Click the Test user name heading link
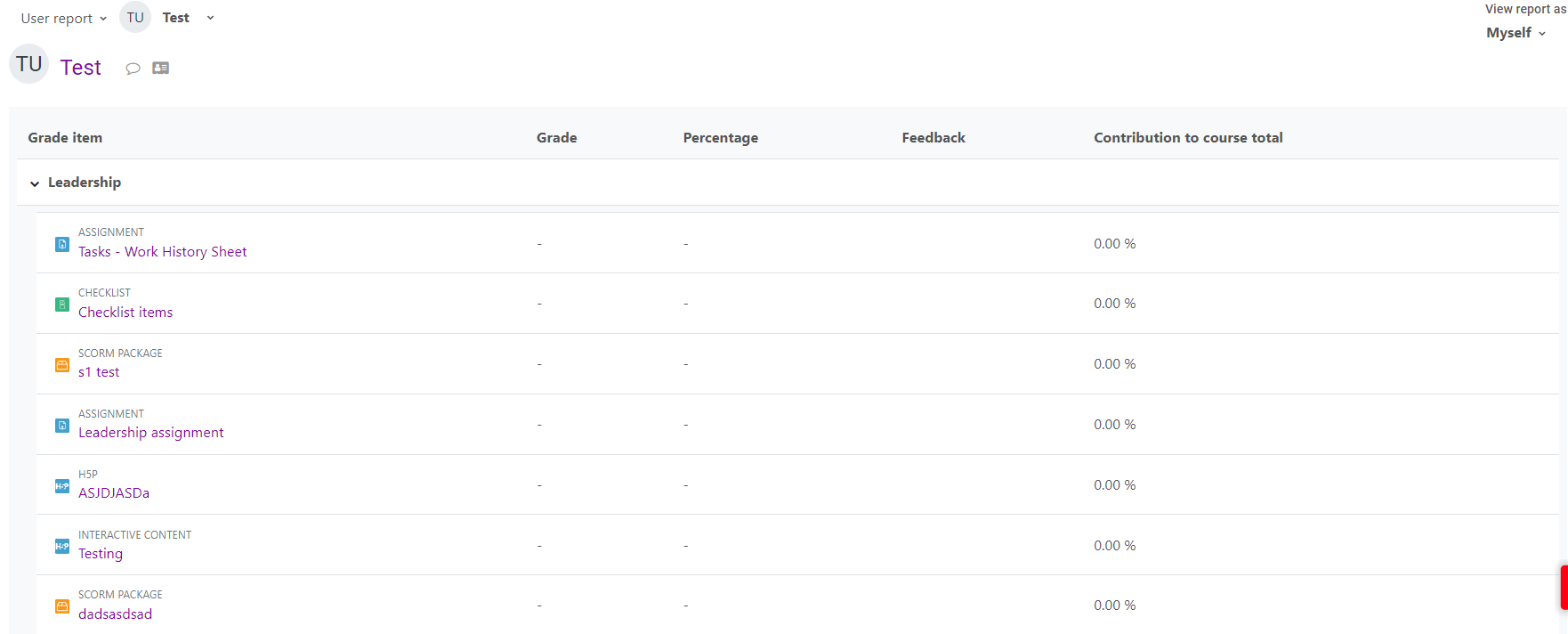This screenshot has height=634, width=1568. 81,68
